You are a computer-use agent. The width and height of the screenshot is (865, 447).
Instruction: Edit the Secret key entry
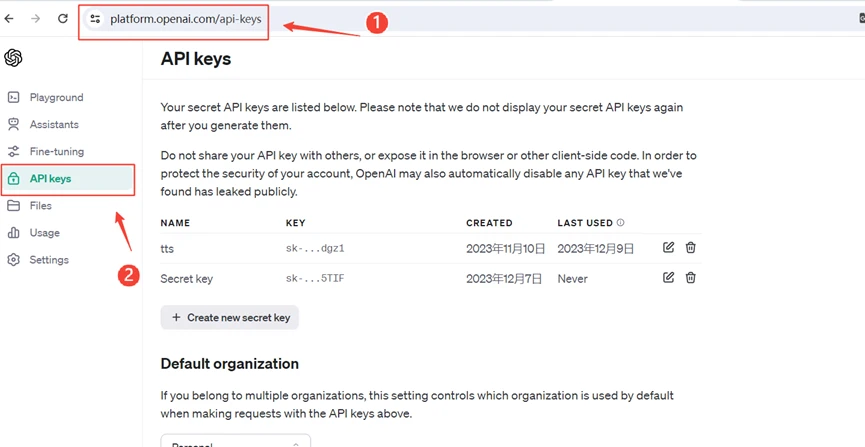click(668, 278)
